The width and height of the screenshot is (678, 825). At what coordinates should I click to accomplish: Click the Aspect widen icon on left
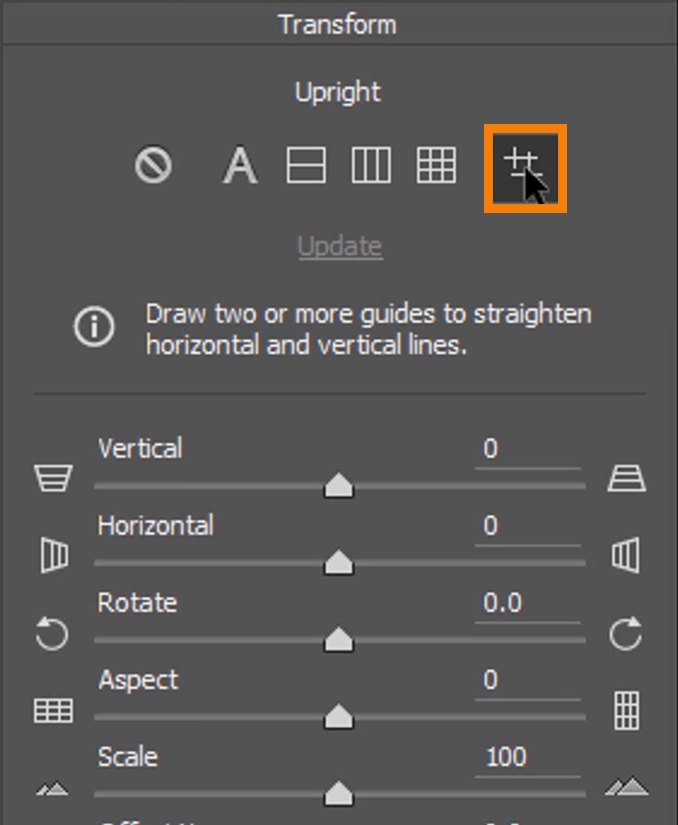coord(52,711)
